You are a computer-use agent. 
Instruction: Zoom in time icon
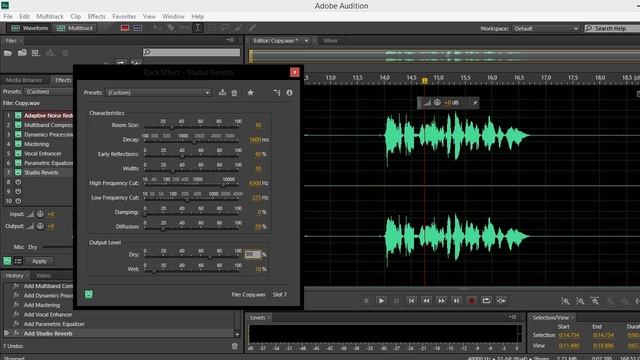coord(595,301)
